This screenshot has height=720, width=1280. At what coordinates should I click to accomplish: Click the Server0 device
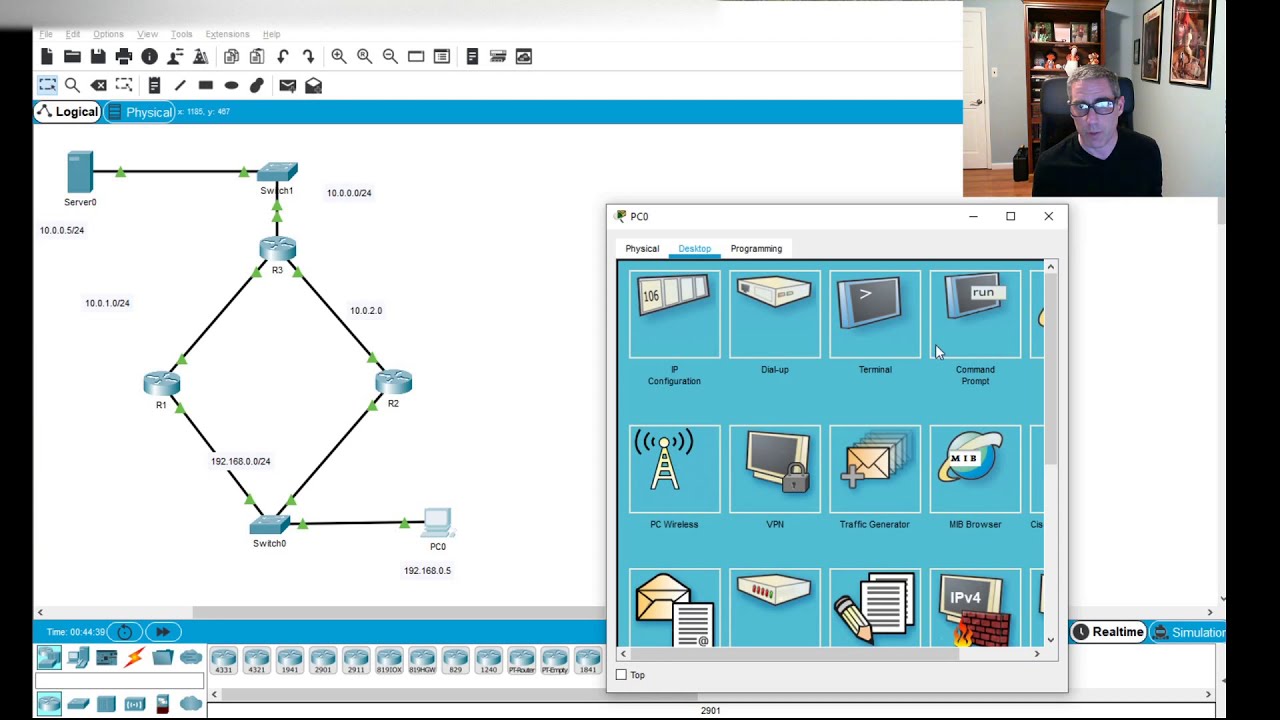click(x=80, y=172)
